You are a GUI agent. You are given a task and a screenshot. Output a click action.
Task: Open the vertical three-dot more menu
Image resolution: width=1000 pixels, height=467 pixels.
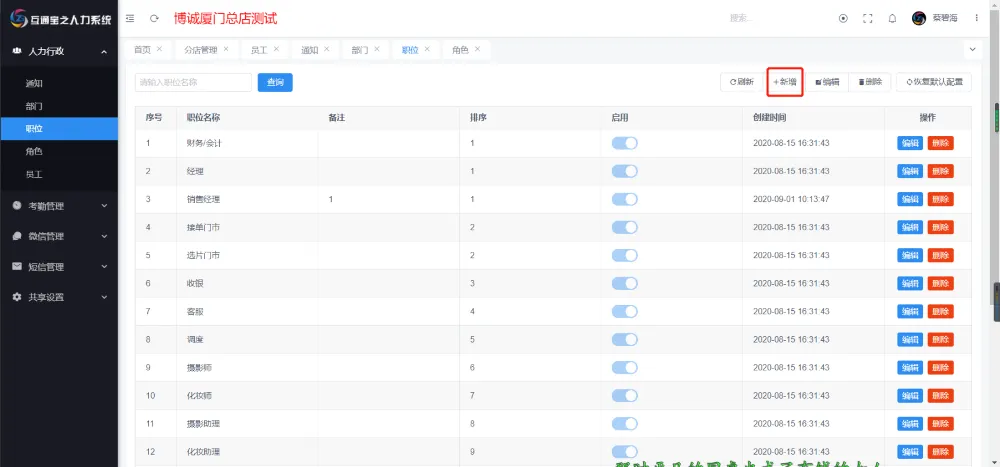tap(976, 18)
